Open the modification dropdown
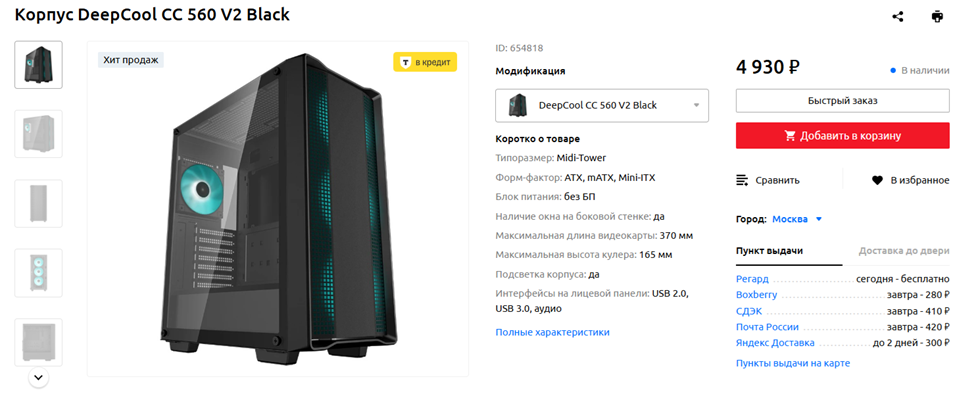Screen dimensions: 974x400 pos(602,105)
